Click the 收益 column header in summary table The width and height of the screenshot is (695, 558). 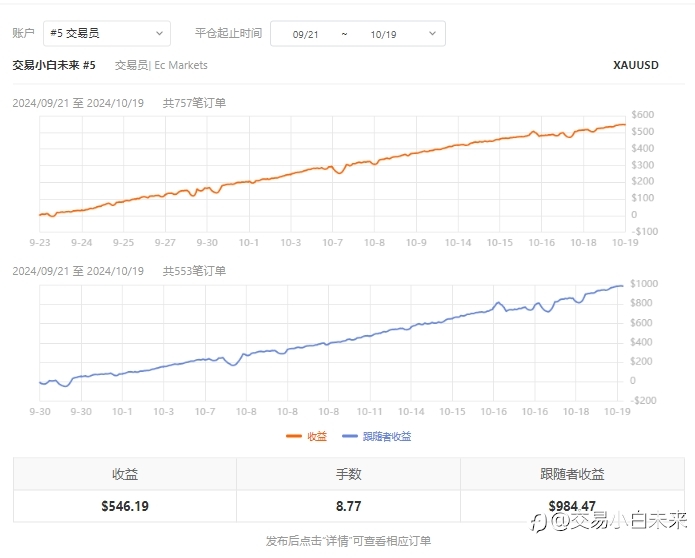click(x=125, y=474)
